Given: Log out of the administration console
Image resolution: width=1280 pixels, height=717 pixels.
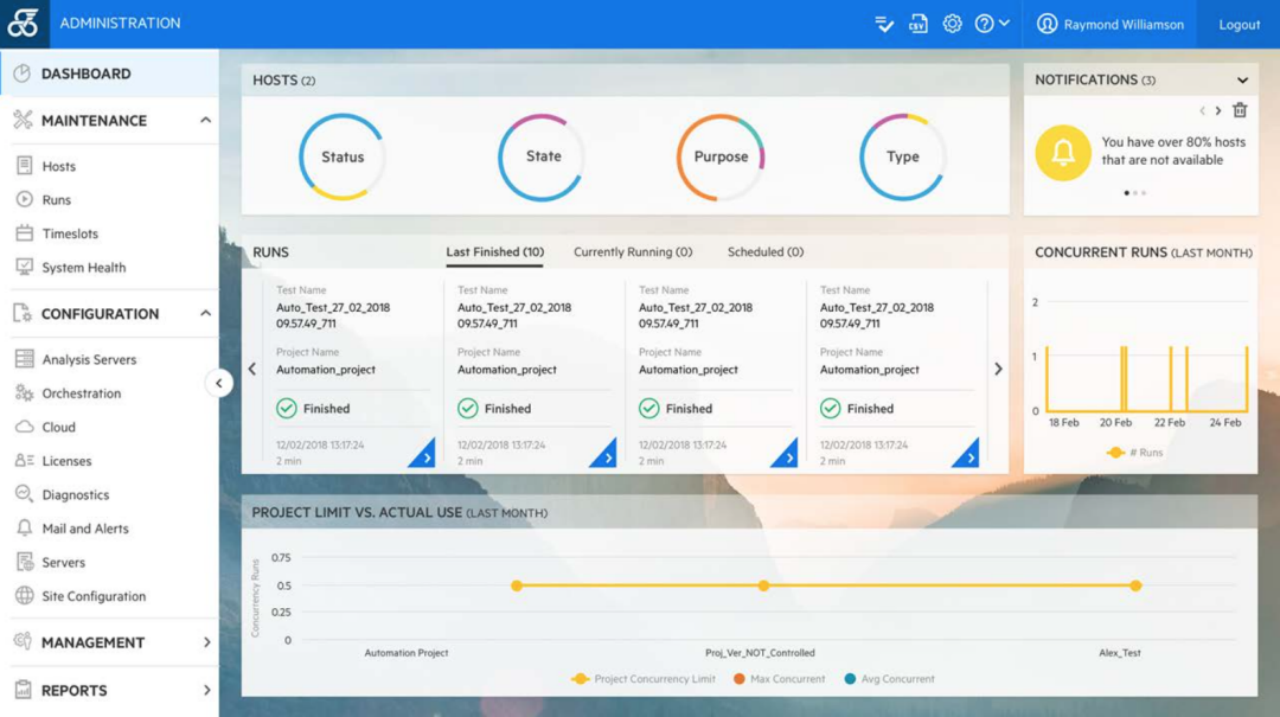Looking at the screenshot, I should click(x=1238, y=23).
